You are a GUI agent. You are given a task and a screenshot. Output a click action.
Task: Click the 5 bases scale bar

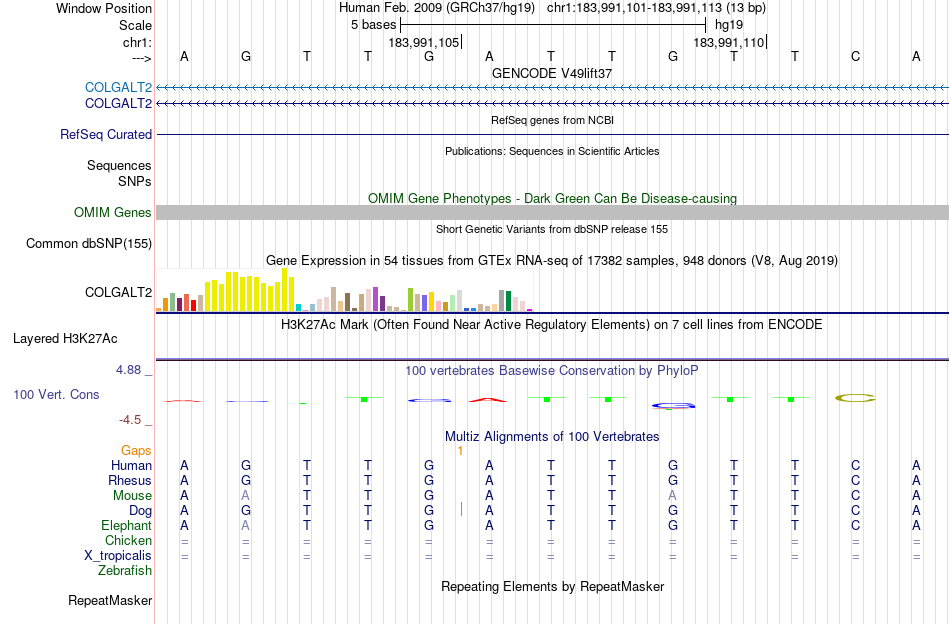553,25
